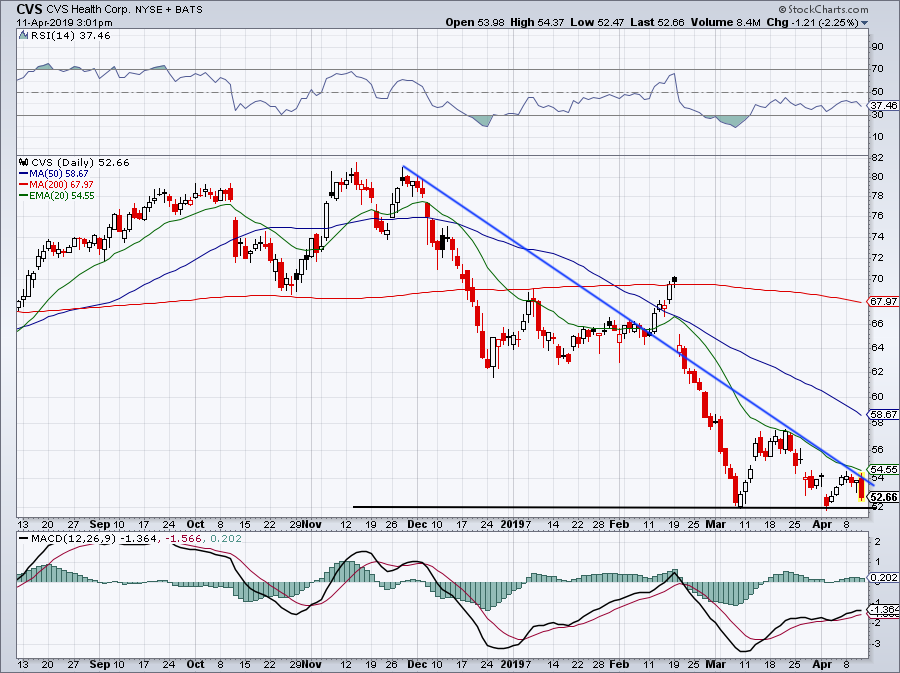Click the bold CVS ticker symbol in header

coord(28,9)
